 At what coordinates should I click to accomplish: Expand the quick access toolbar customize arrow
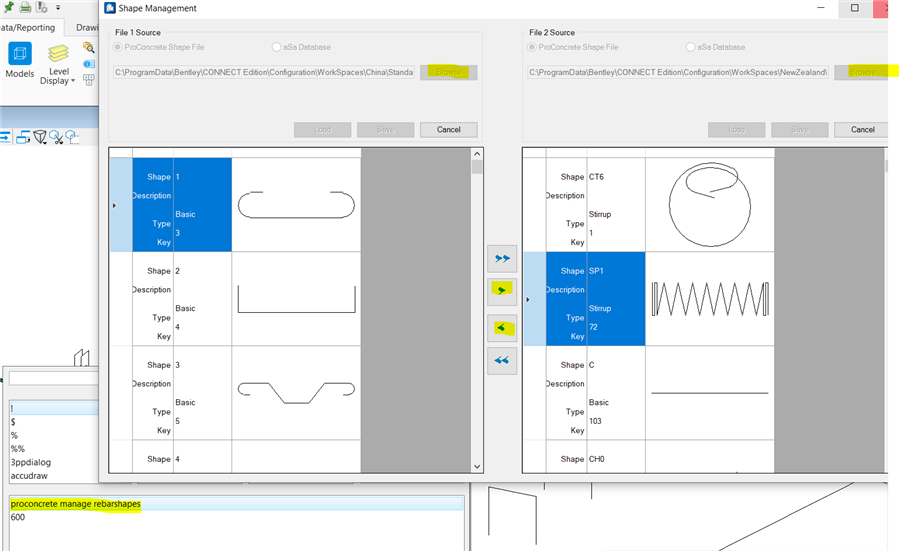(x=58, y=7)
